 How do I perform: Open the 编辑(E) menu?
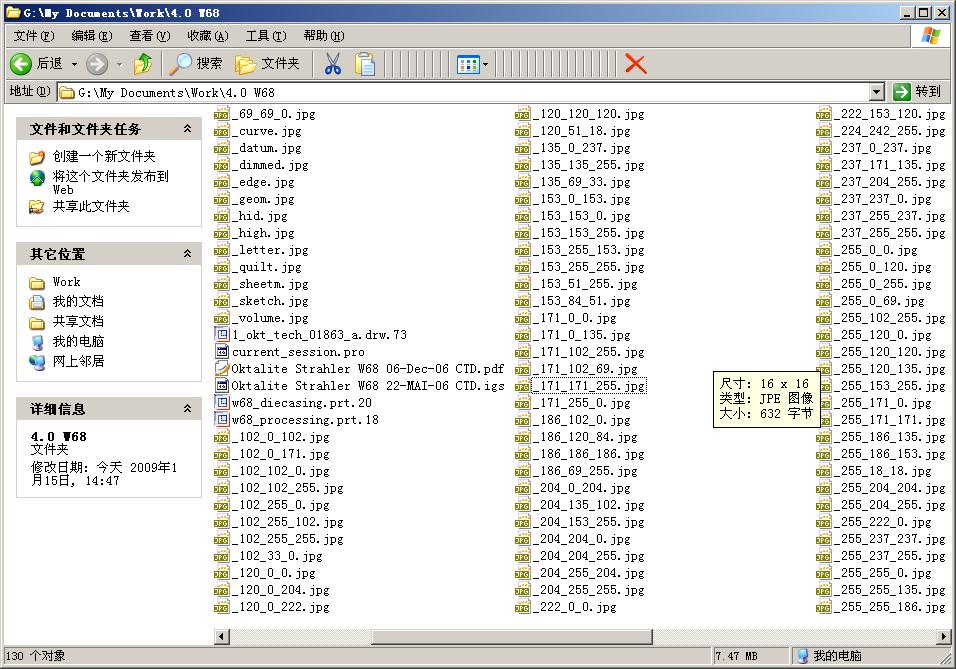[92, 36]
